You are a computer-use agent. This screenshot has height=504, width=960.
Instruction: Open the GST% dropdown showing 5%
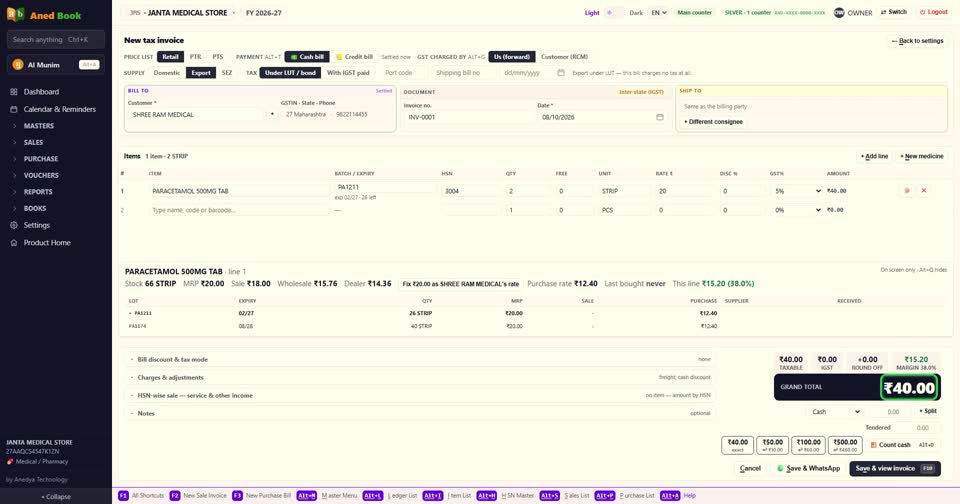pyautogui.click(x=797, y=191)
